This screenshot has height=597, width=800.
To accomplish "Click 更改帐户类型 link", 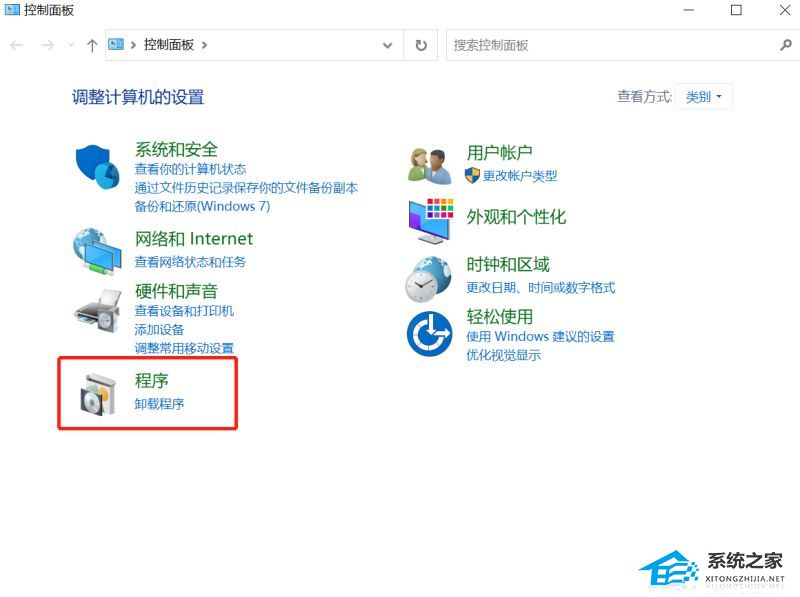I will [520, 176].
